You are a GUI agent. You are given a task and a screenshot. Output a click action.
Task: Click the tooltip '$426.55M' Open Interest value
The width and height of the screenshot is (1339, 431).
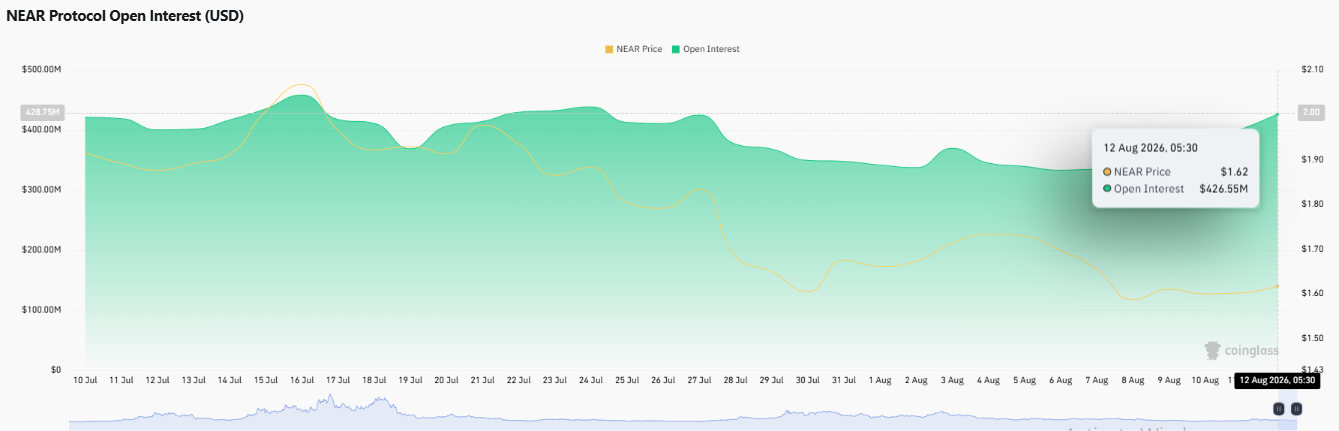pyautogui.click(x=1223, y=188)
